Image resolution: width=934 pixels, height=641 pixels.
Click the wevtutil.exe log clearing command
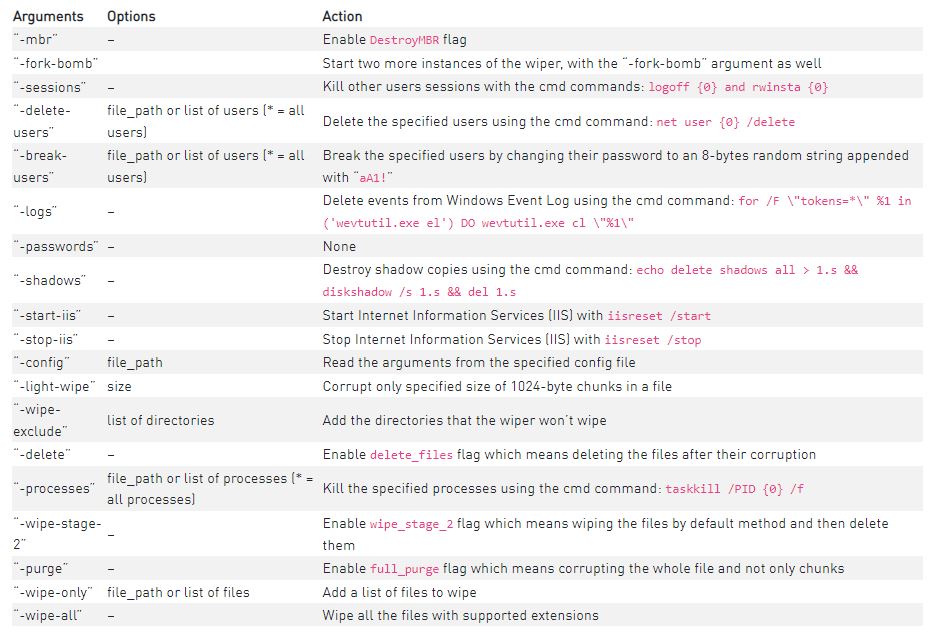(617, 211)
